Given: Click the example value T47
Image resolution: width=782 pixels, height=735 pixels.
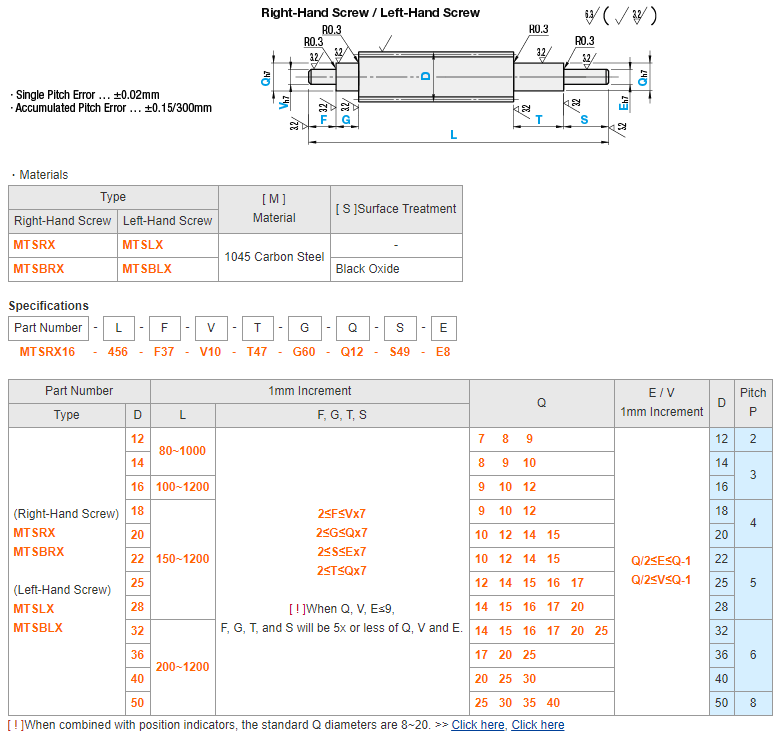Looking at the screenshot, I should 258,352.
